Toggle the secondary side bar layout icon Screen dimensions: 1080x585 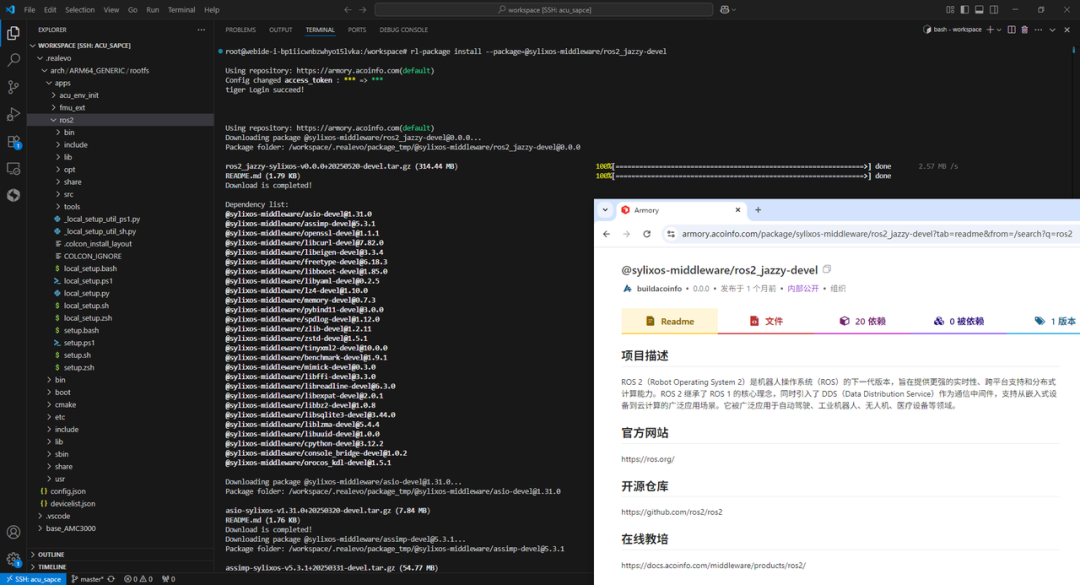[994, 10]
